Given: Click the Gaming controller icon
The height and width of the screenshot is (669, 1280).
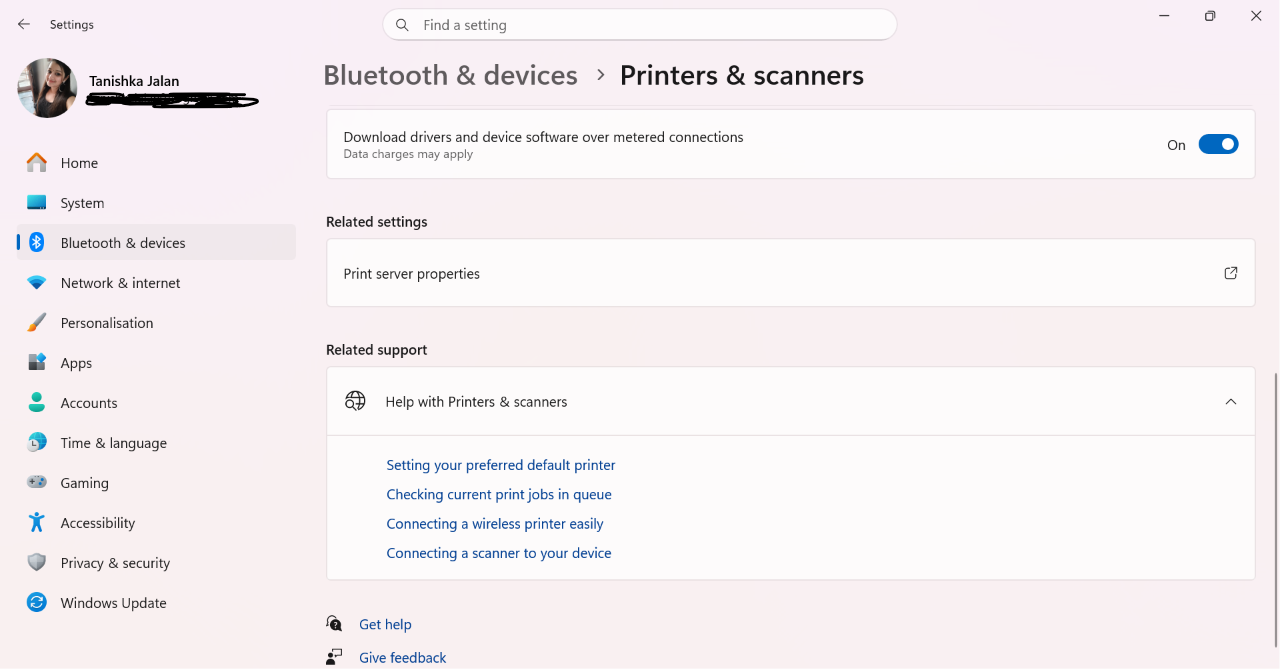Looking at the screenshot, I should [x=37, y=482].
